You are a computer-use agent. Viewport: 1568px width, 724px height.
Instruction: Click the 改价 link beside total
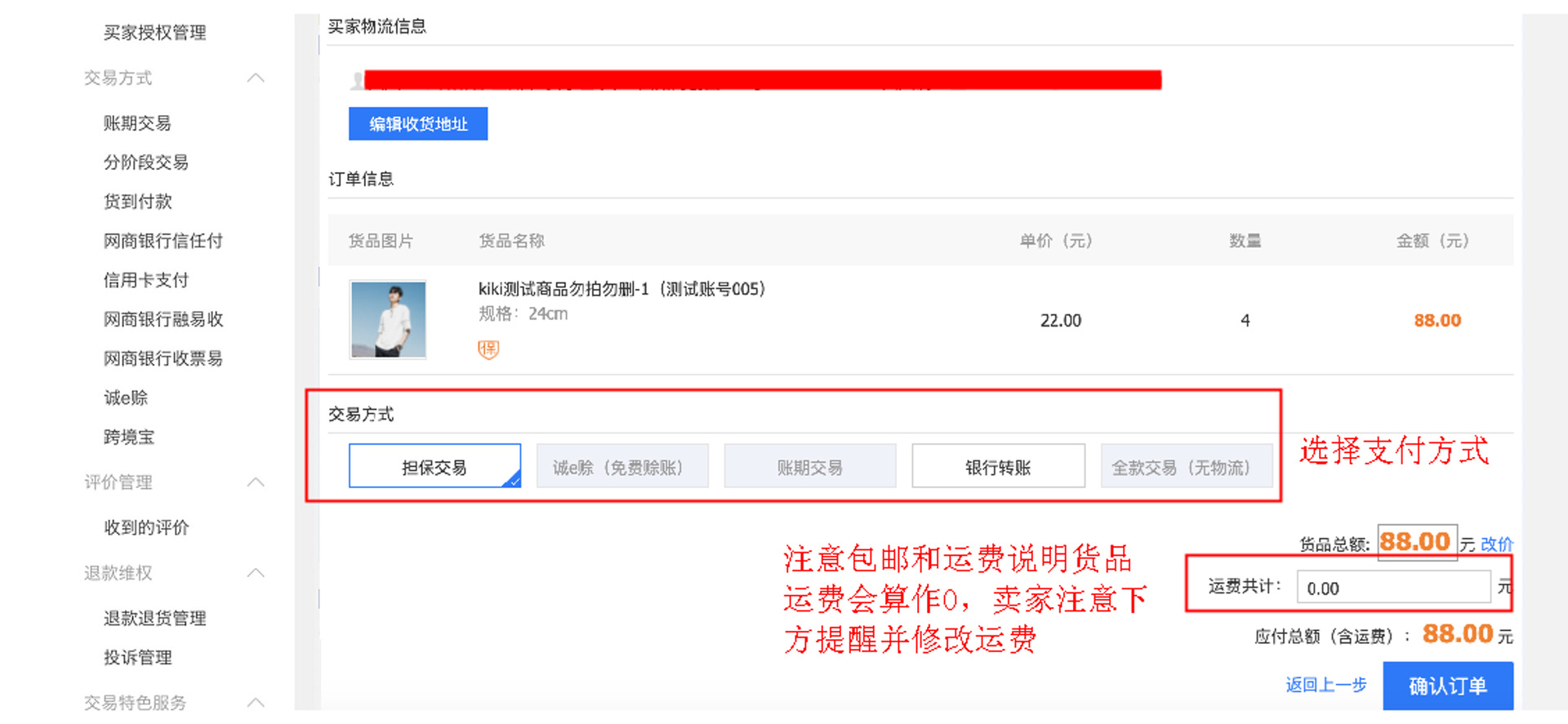[x=1496, y=544]
